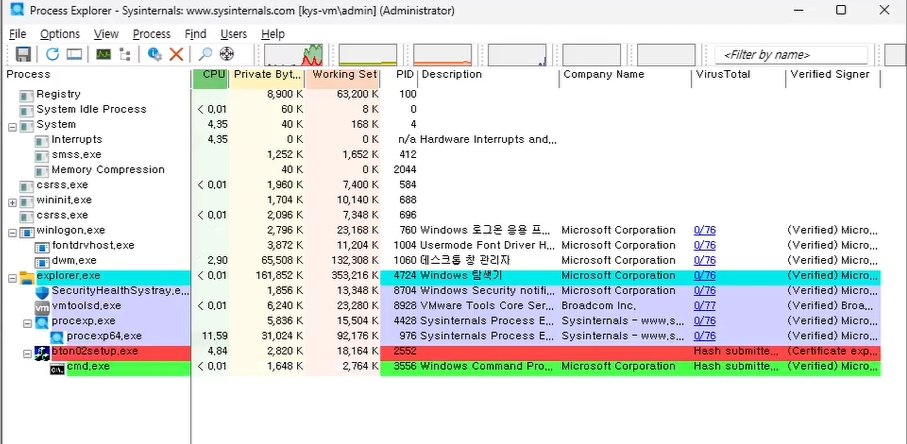Sort by the Company Name column header
The height and width of the screenshot is (444, 907).
(625, 75)
